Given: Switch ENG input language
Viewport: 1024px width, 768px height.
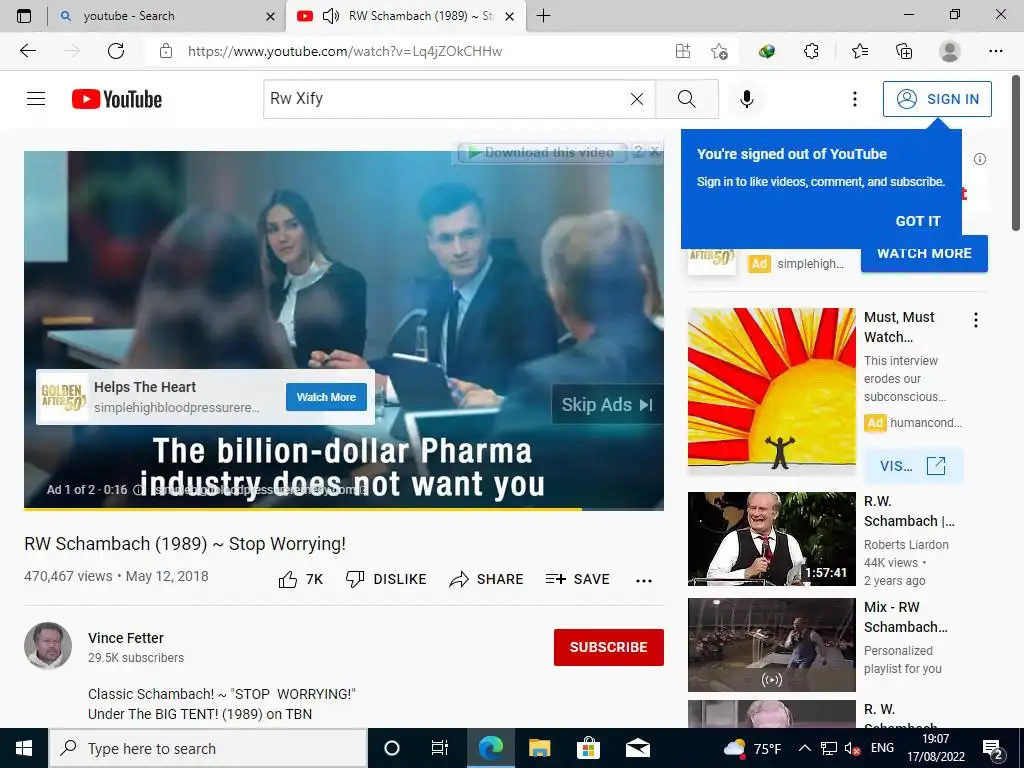Looking at the screenshot, I should click(882, 748).
